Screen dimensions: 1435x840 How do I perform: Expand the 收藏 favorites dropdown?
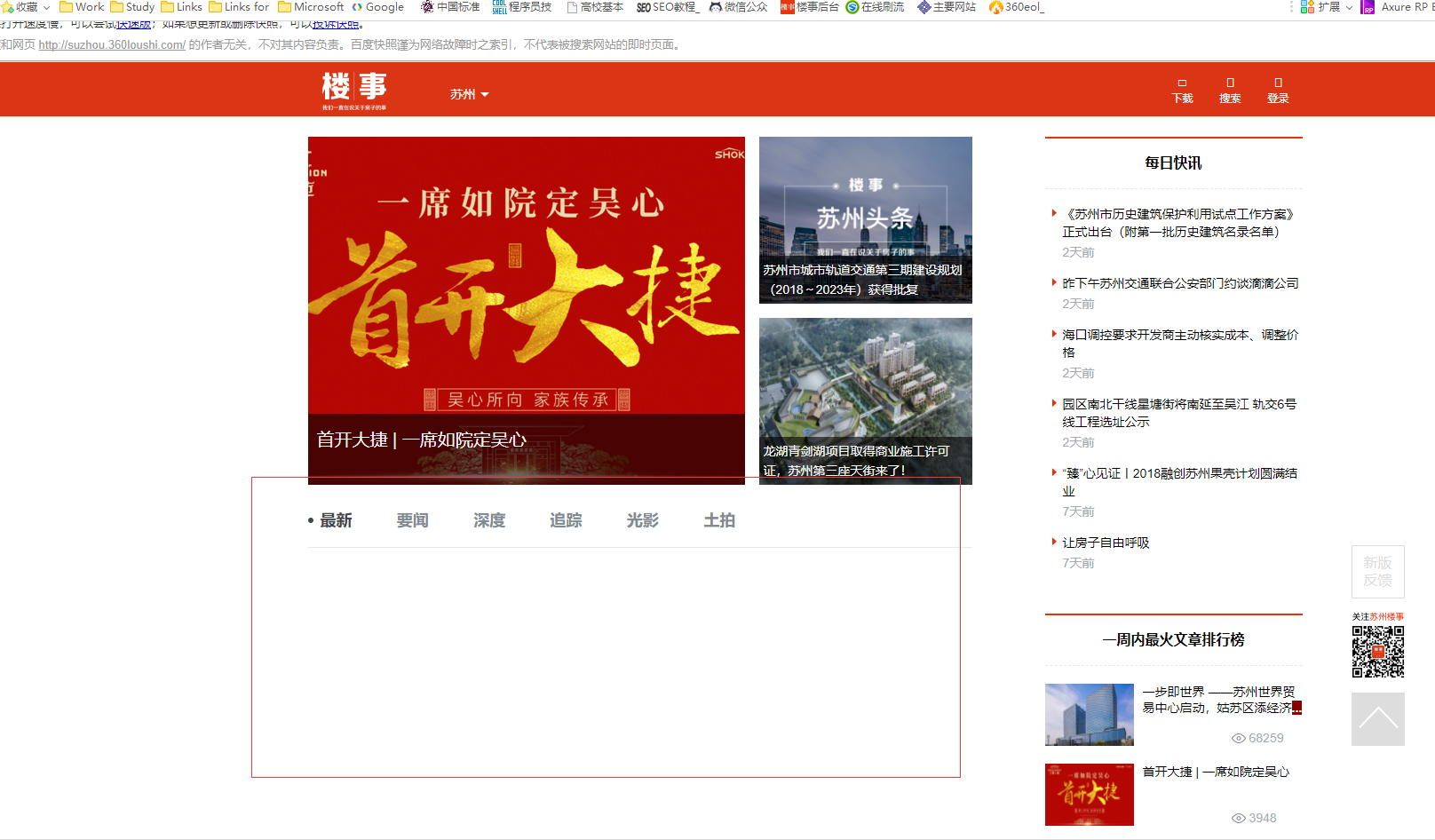tap(27, 7)
